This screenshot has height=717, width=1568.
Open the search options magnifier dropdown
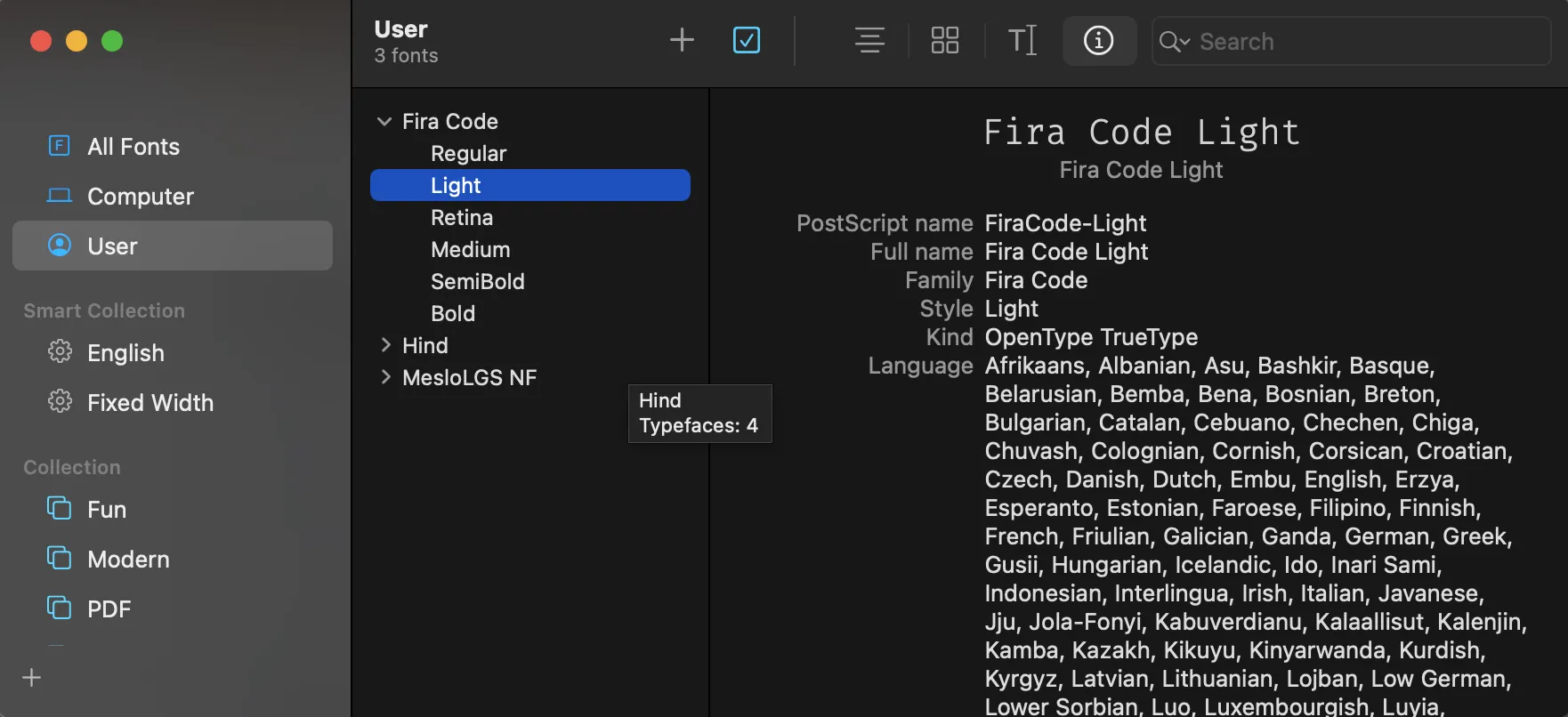pos(1174,42)
